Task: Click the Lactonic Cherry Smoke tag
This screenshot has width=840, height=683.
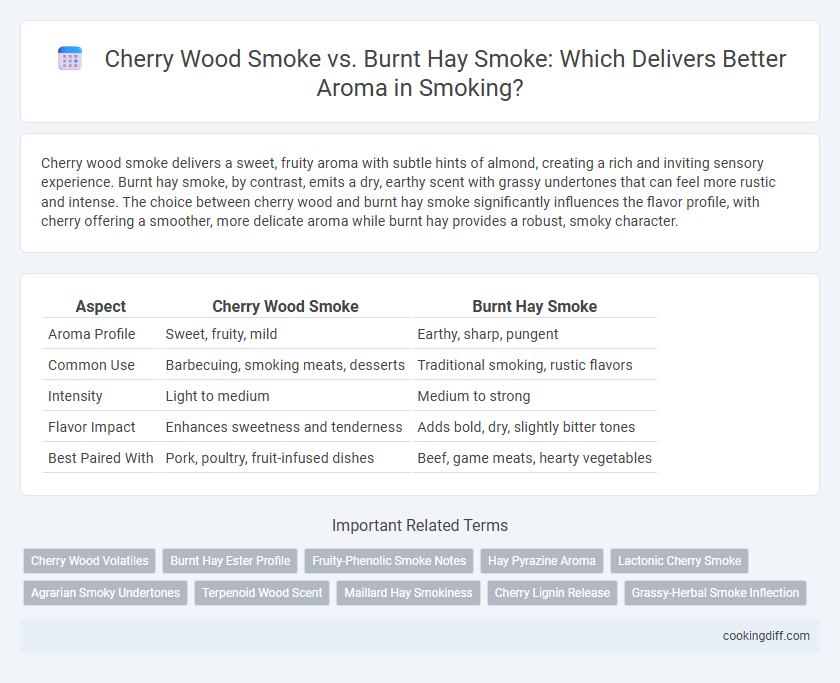Action: click(679, 561)
